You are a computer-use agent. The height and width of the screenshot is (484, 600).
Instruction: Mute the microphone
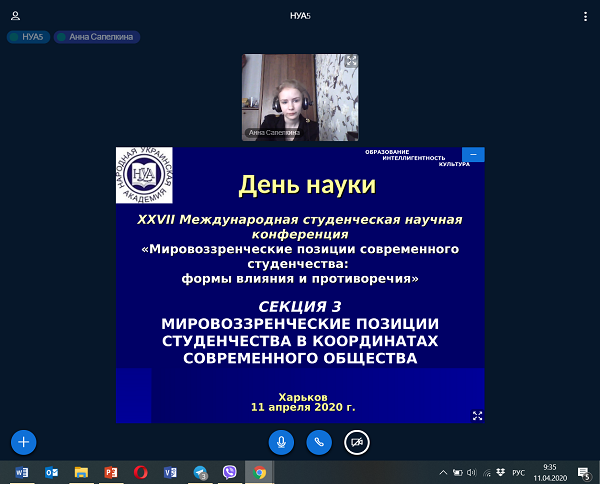pos(282,441)
